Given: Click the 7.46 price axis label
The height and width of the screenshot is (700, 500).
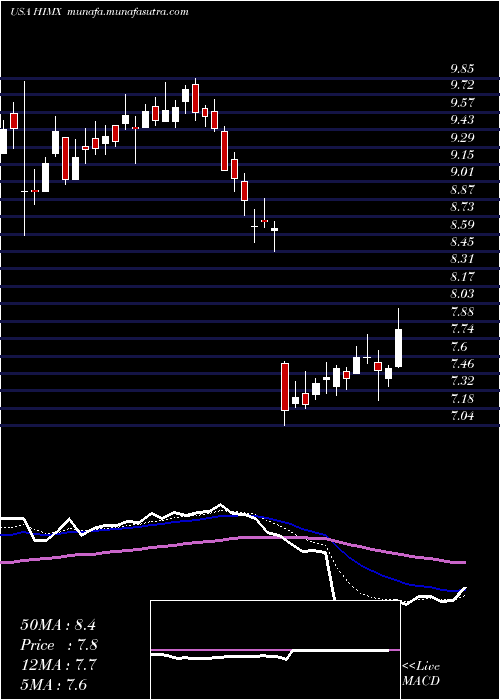Looking at the screenshot, I should [x=462, y=363].
